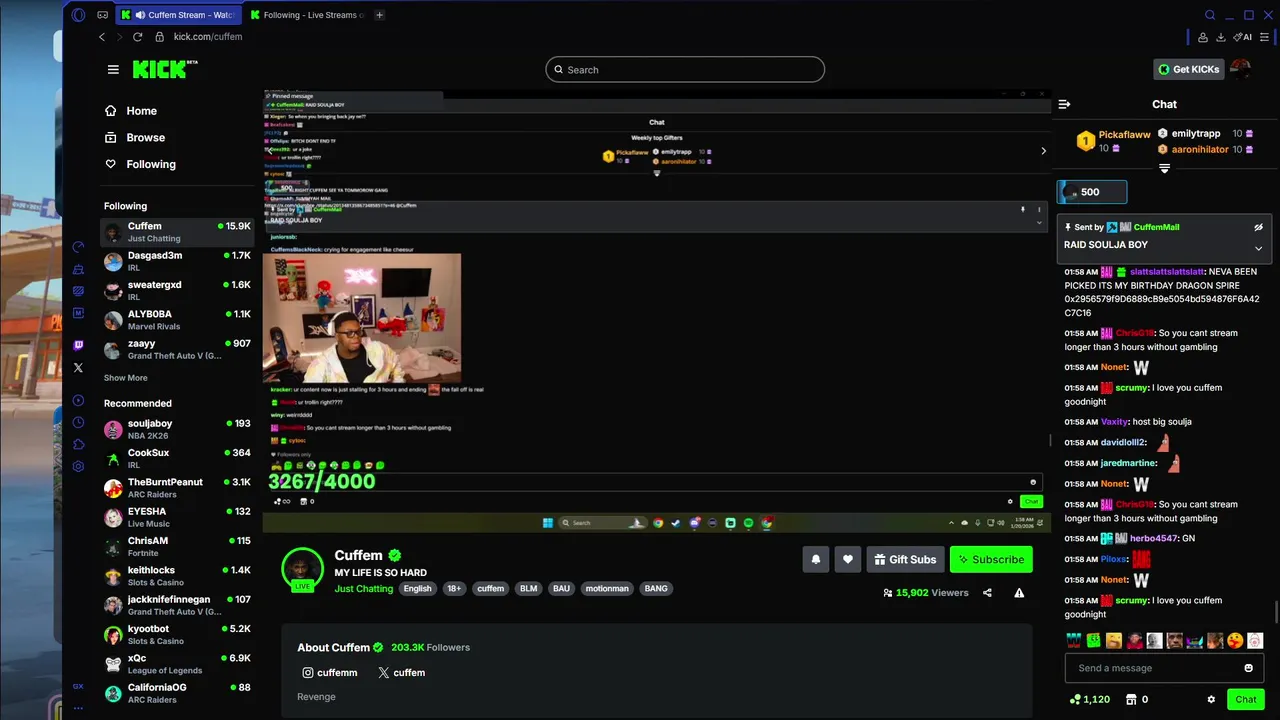This screenshot has width=1280, height=720.
Task: Go back to previous page
Action: (x=101, y=37)
